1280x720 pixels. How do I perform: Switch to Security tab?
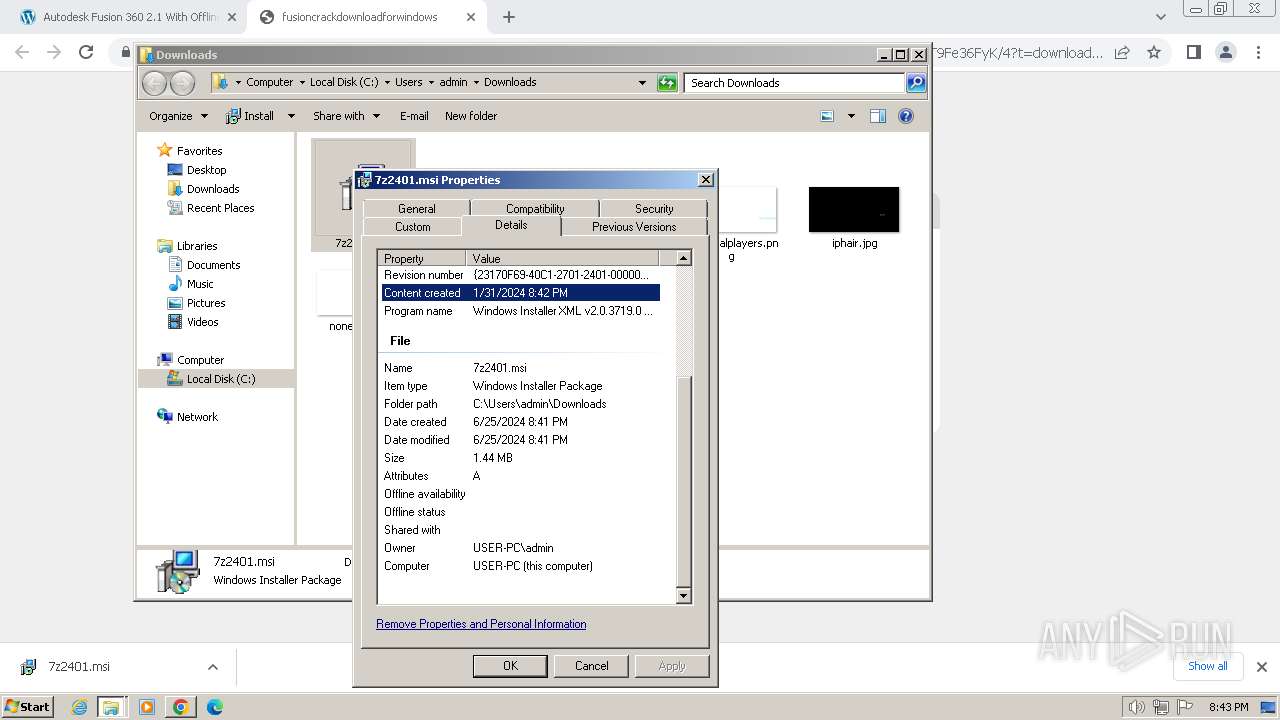[654, 209]
